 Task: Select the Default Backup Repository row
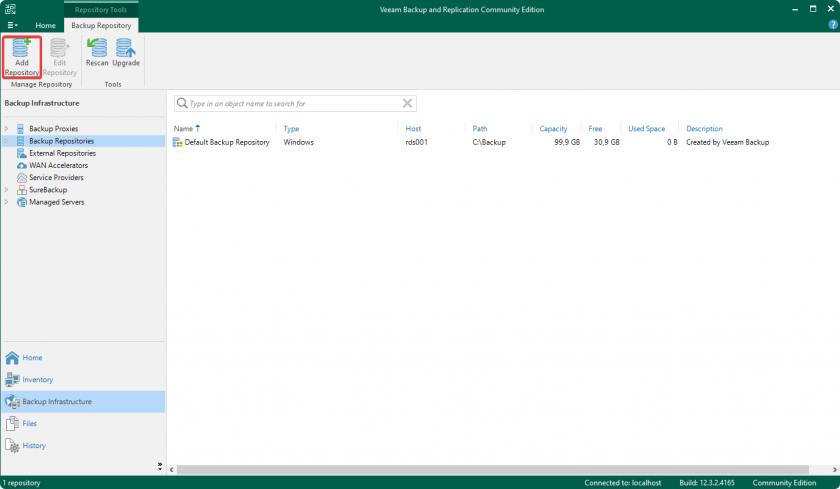click(x=226, y=143)
